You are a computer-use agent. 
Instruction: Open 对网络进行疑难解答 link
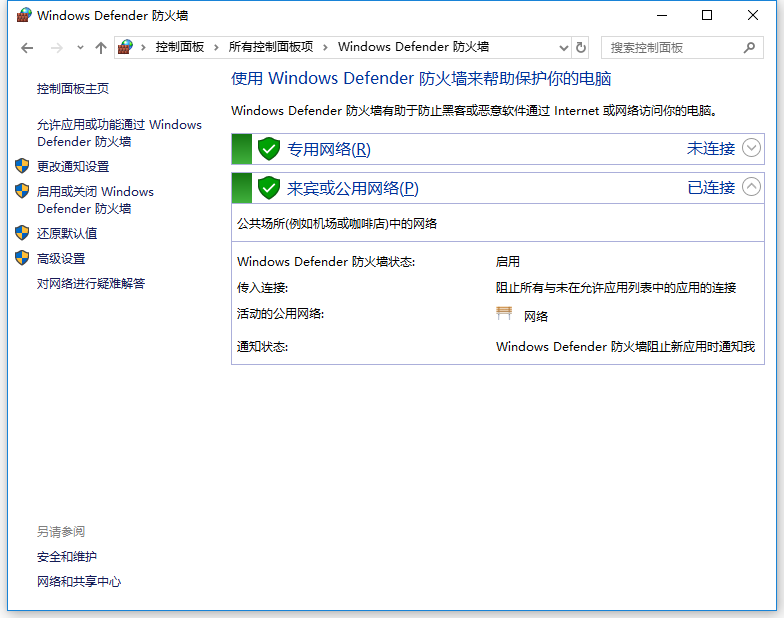[x=91, y=284]
